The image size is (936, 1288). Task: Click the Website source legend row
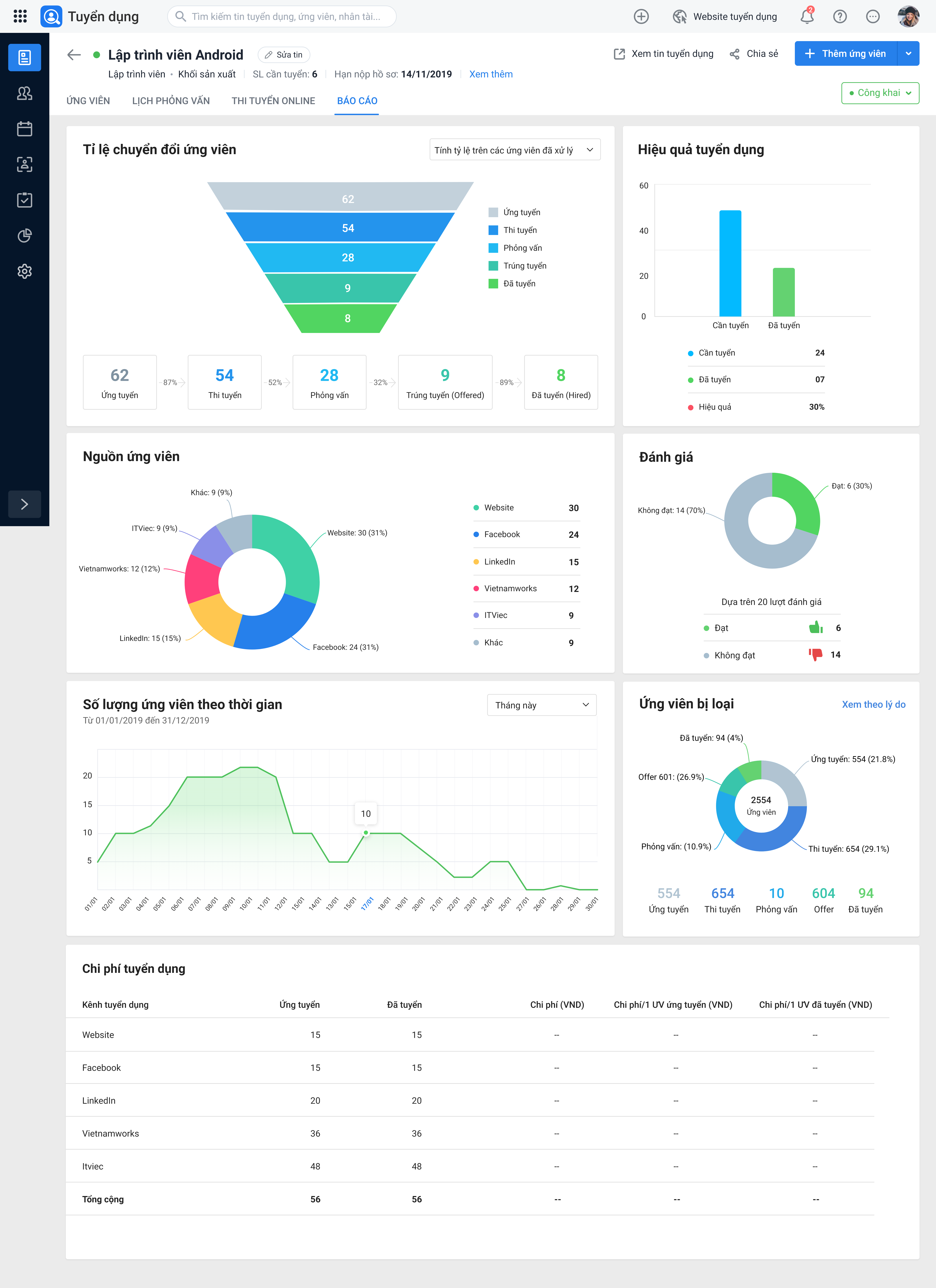coord(527,508)
